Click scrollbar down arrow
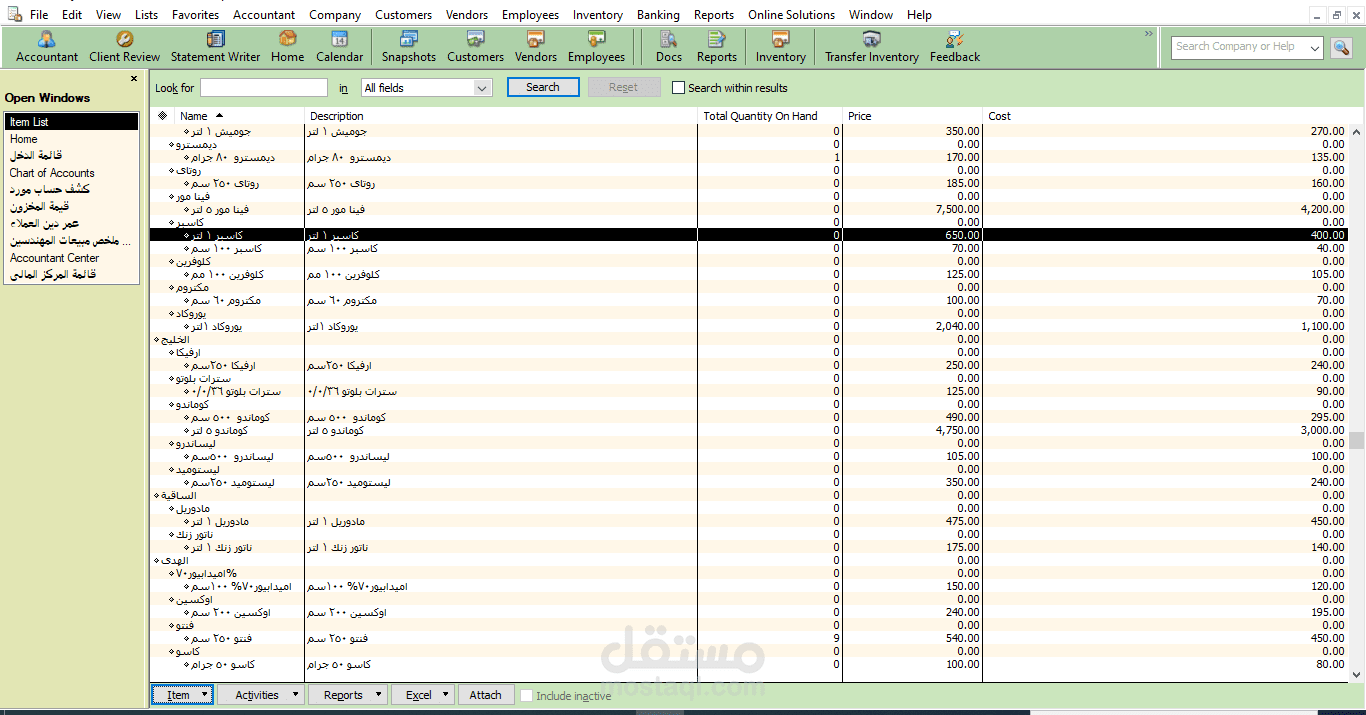This screenshot has height=715, width=1366. tap(1356, 675)
